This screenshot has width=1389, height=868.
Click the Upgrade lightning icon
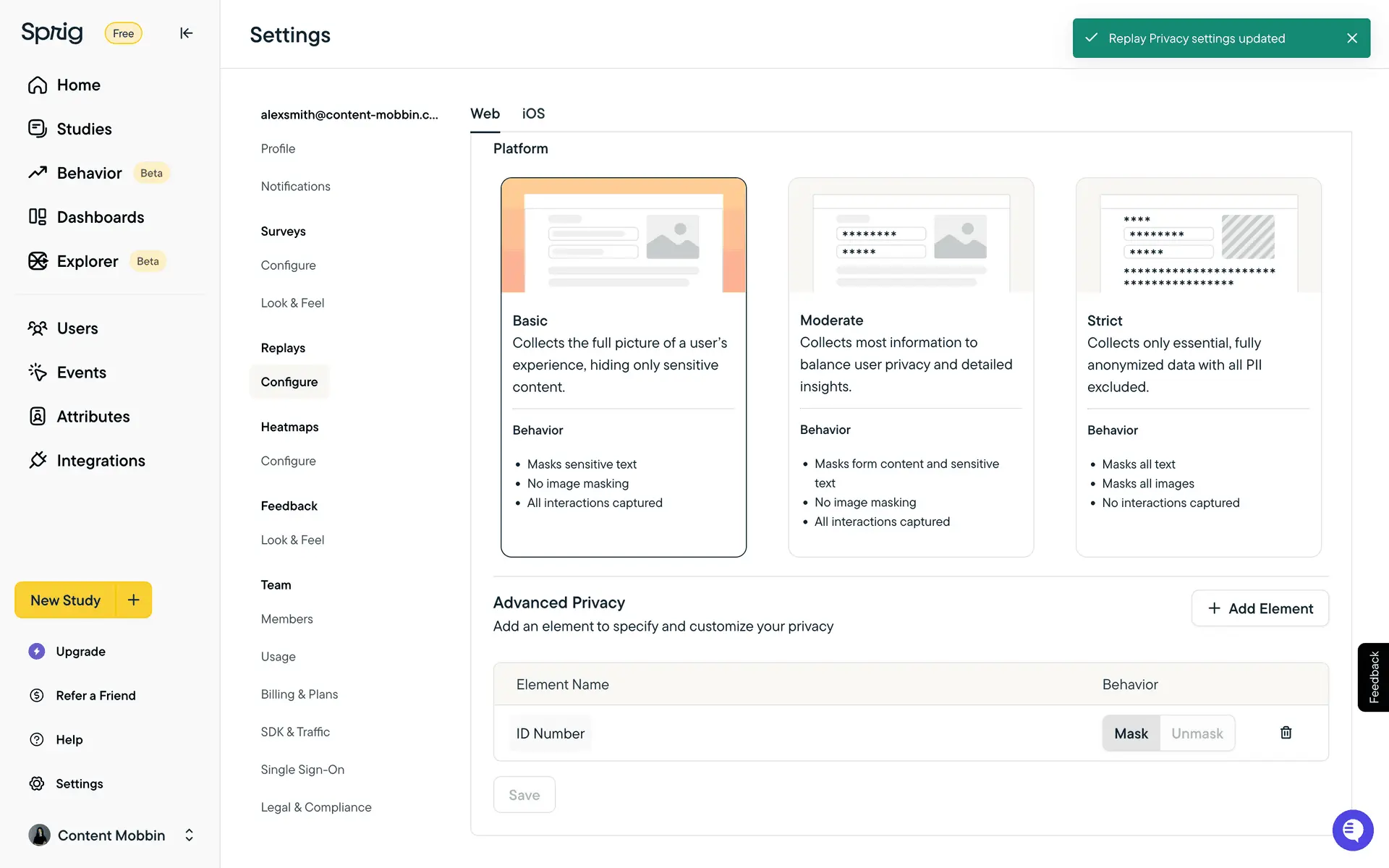pyautogui.click(x=37, y=651)
